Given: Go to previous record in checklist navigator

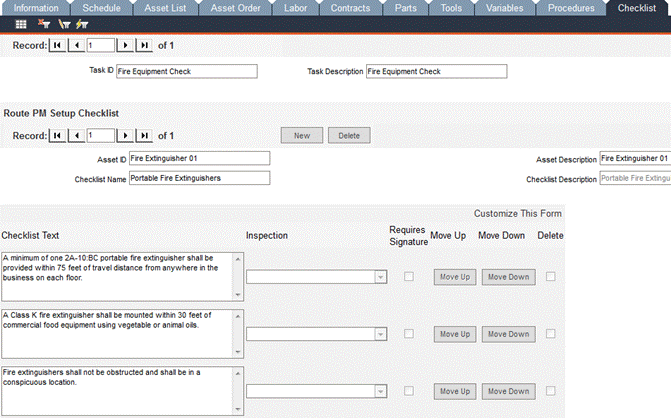Looking at the screenshot, I should pyautogui.click(x=76, y=135).
